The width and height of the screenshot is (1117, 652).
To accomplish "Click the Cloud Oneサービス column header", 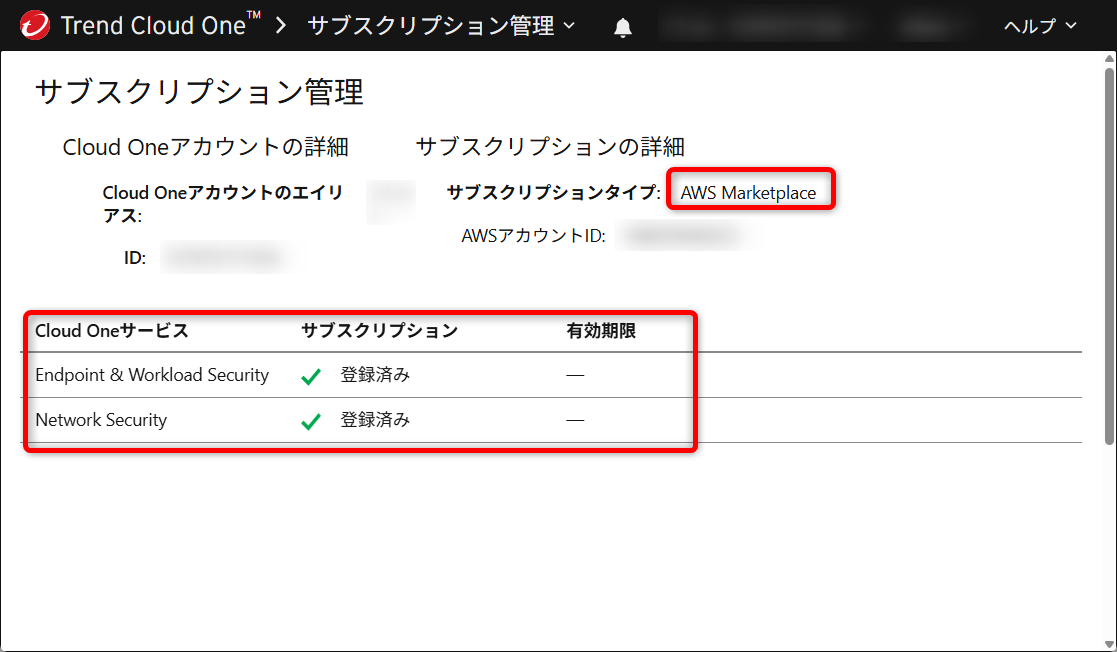I will [x=112, y=331].
